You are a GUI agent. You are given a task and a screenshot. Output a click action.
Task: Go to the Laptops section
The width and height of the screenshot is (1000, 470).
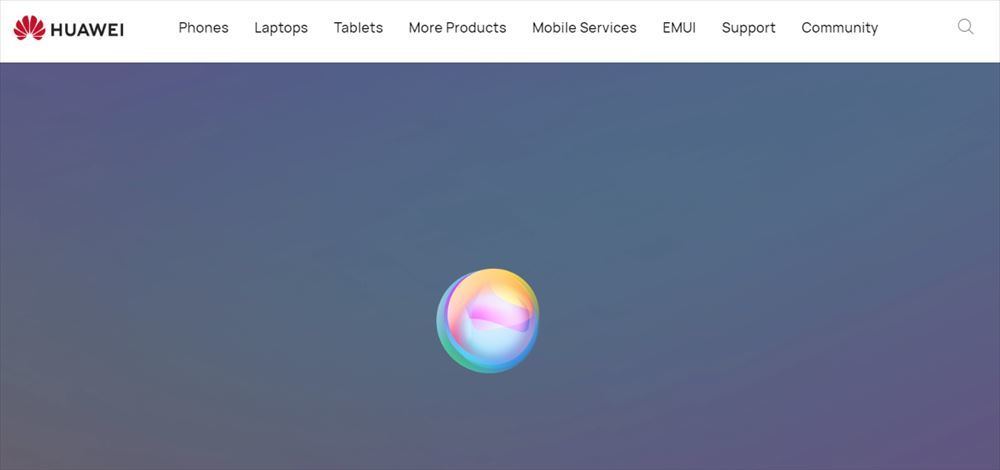[281, 27]
